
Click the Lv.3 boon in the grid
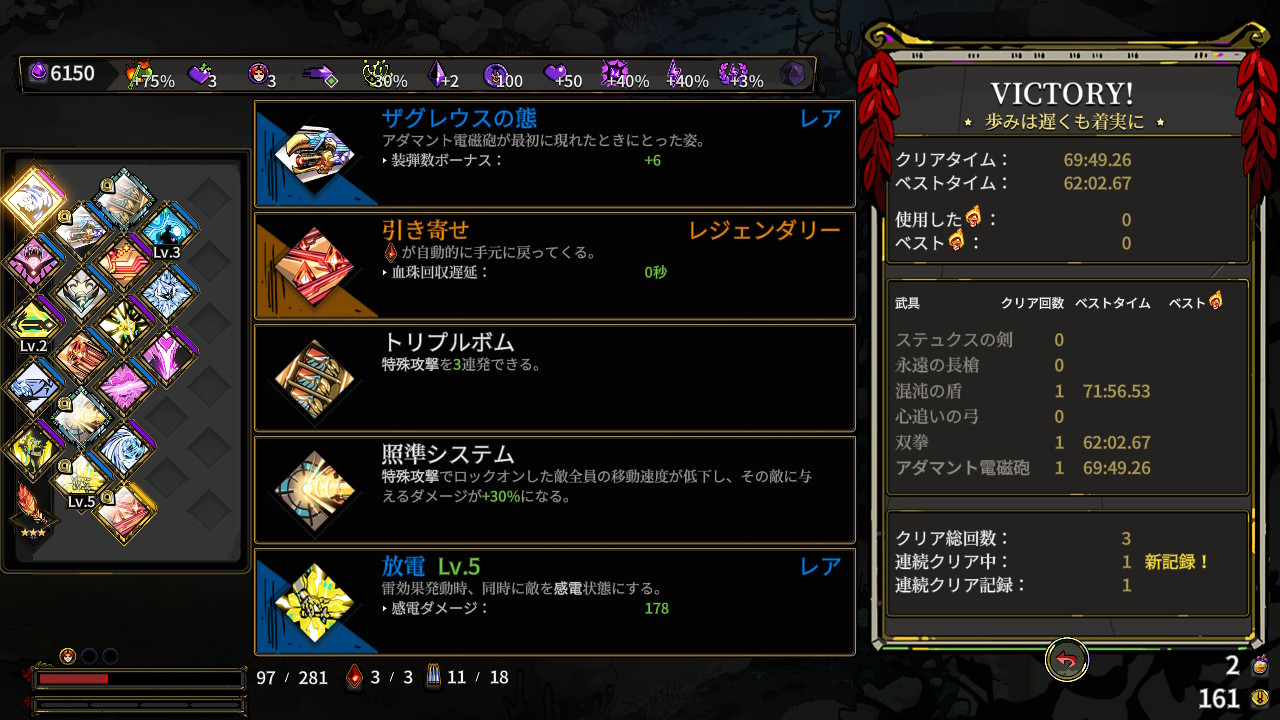(167, 233)
